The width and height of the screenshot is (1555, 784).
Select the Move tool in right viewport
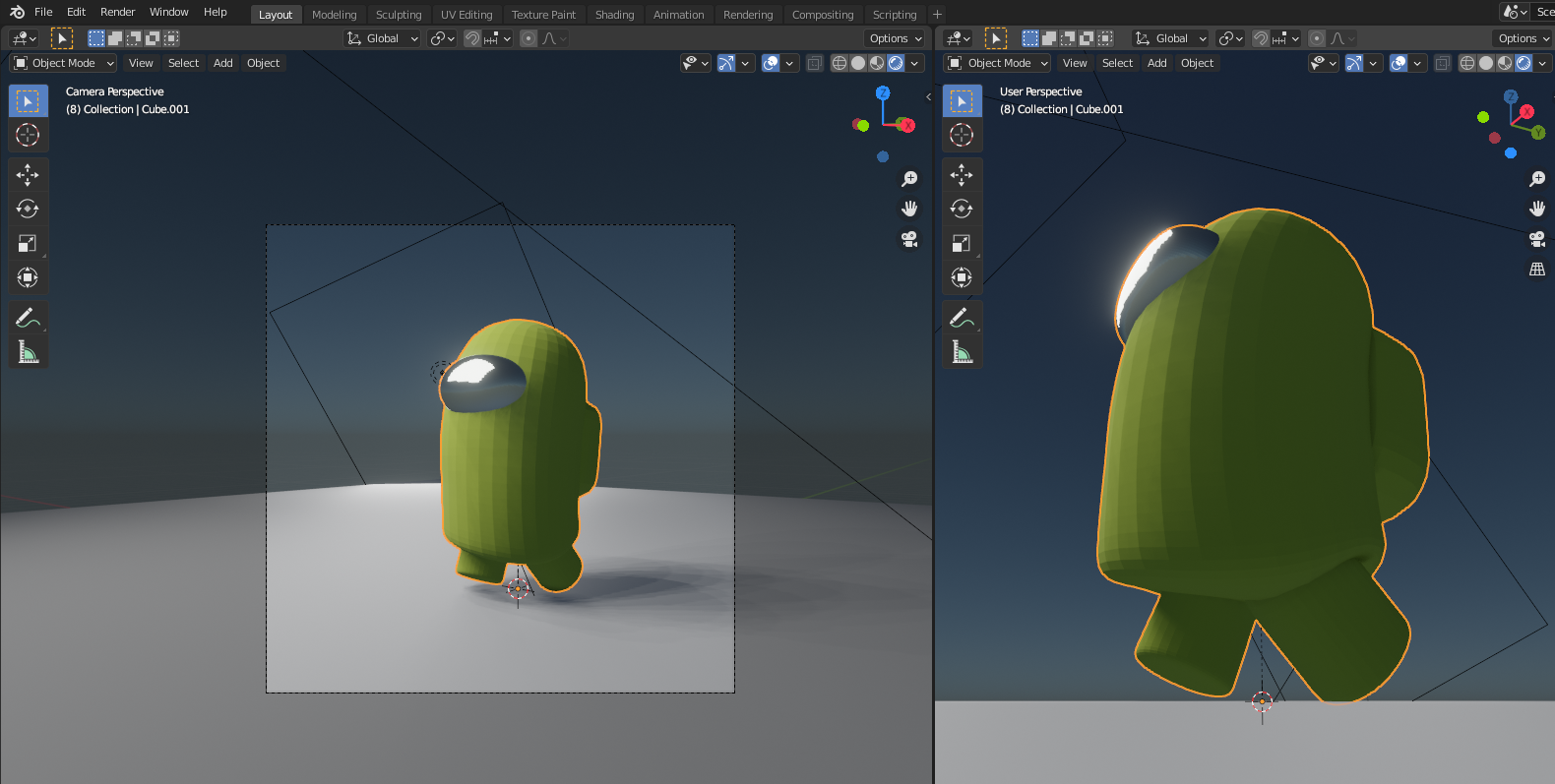pos(962,175)
